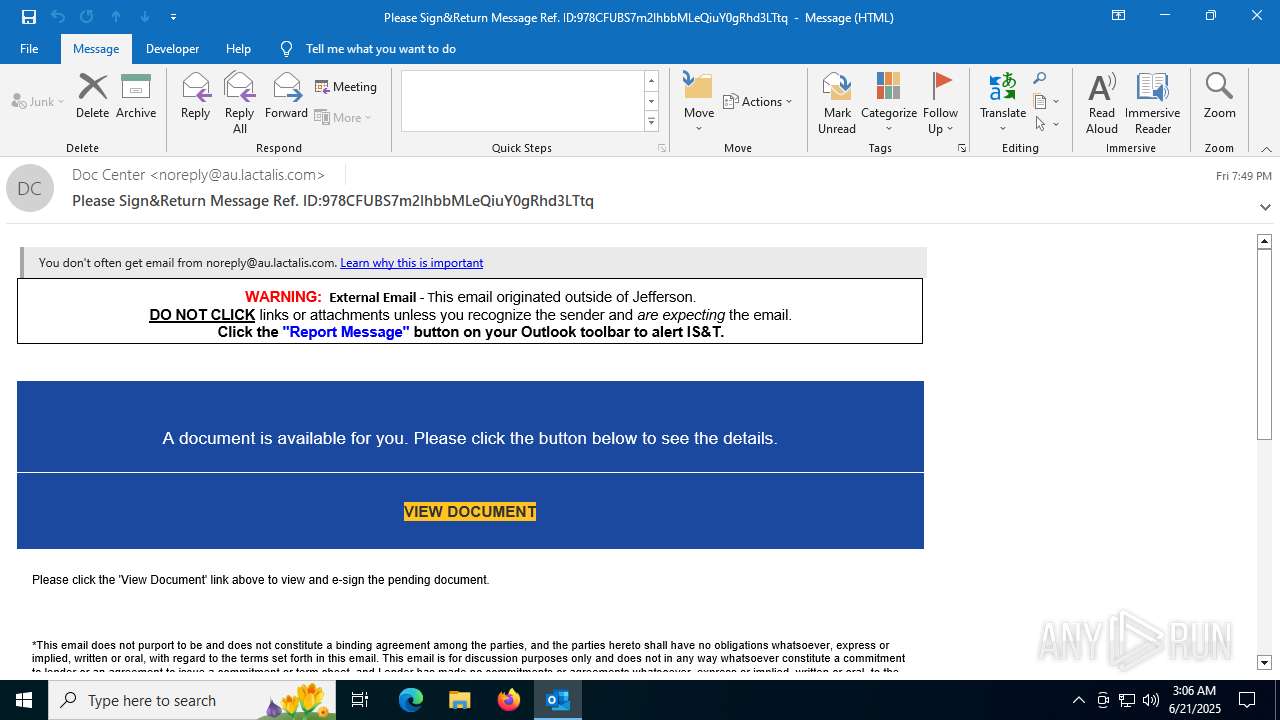The image size is (1280, 720).
Task: Expand the message header details chevron
Action: click(1265, 207)
